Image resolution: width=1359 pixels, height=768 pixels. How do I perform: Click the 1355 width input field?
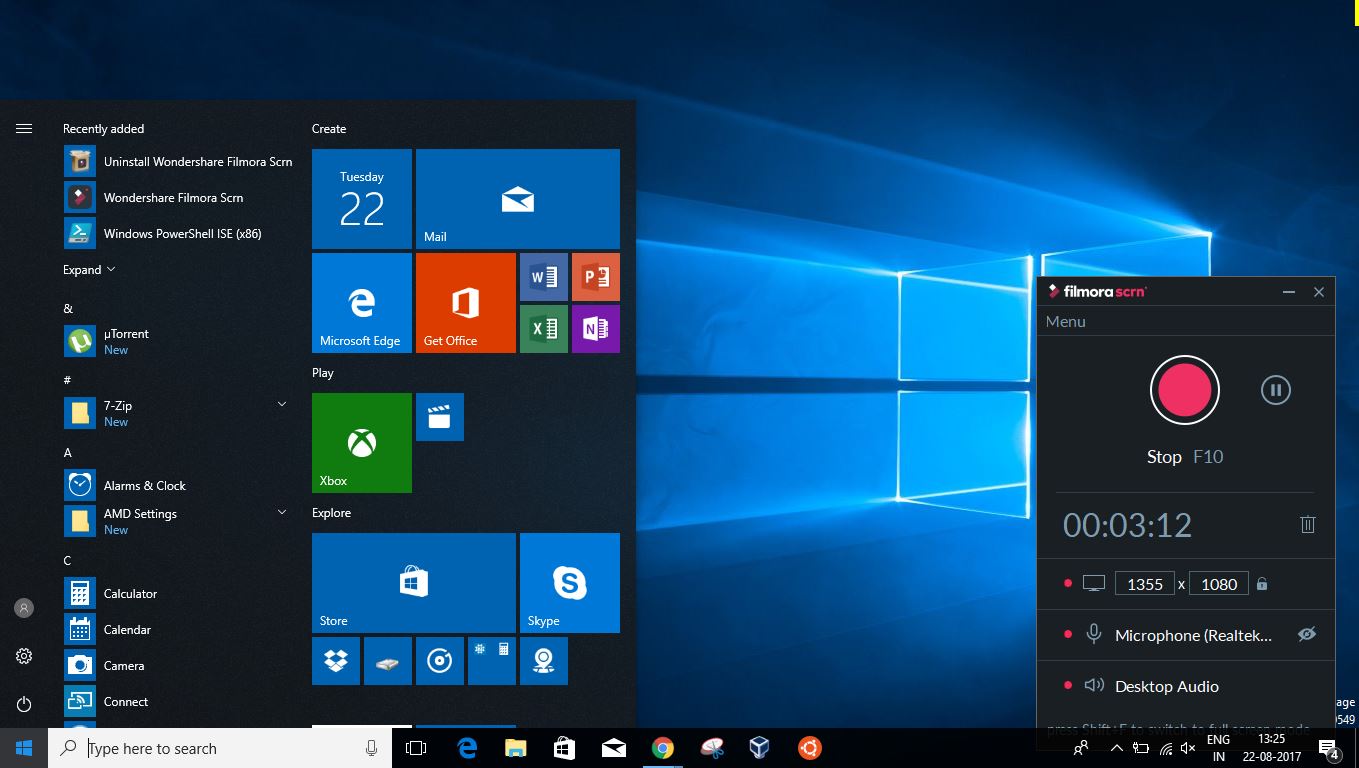click(x=1144, y=583)
